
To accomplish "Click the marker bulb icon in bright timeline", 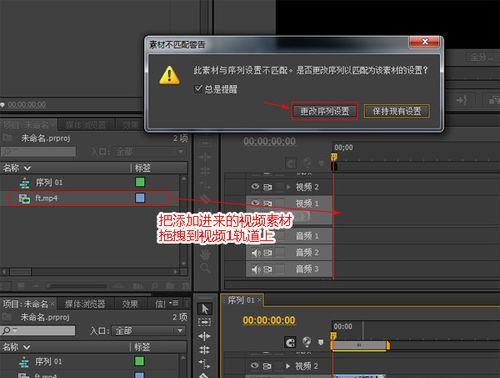I will (307, 342).
